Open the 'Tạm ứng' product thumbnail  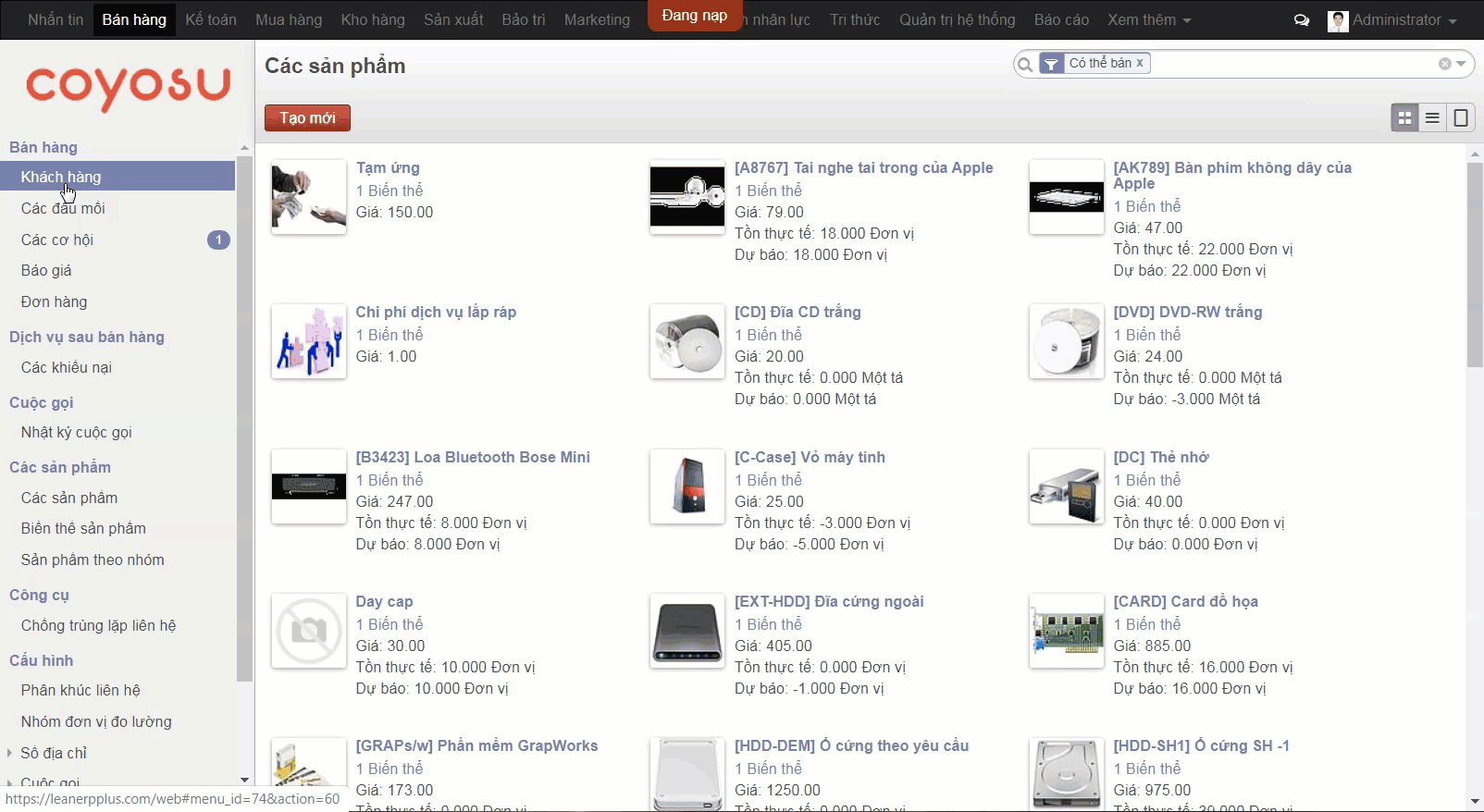click(x=309, y=197)
